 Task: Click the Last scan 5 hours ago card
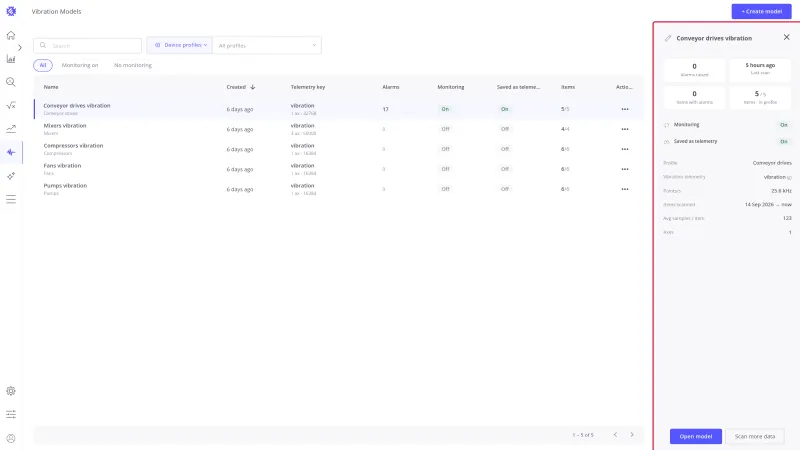click(x=760, y=70)
